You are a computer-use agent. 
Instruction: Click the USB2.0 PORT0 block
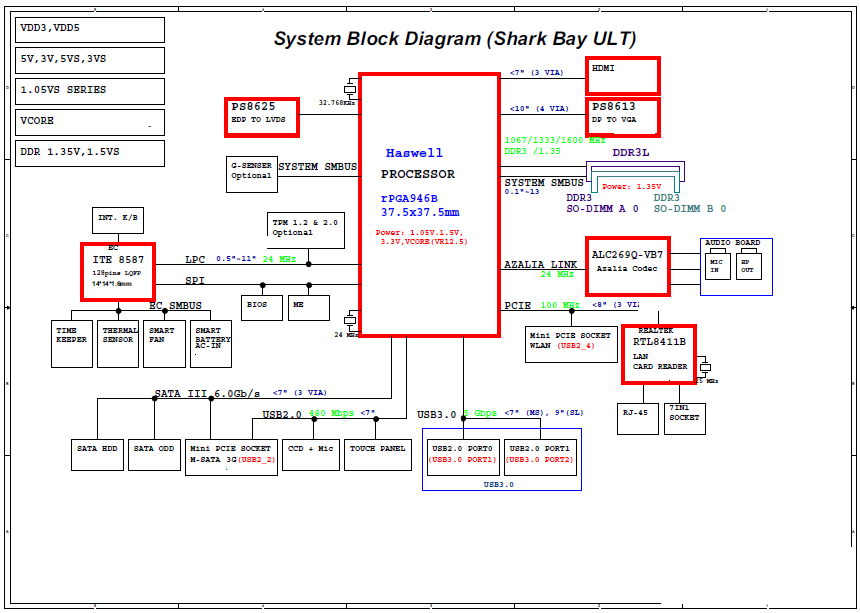tap(463, 457)
